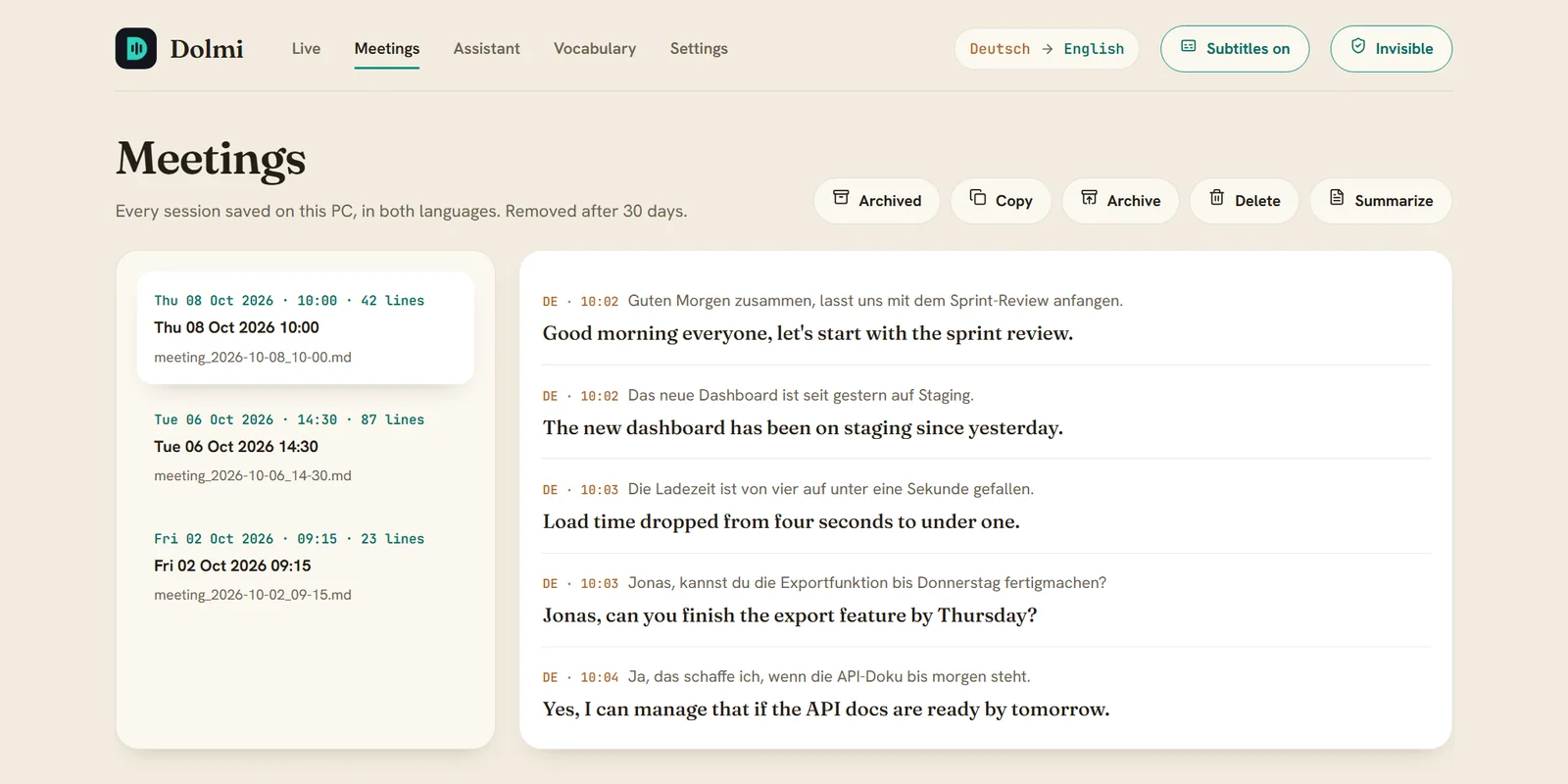
Task: Click the Dolmi brand name
Action: click(207, 49)
